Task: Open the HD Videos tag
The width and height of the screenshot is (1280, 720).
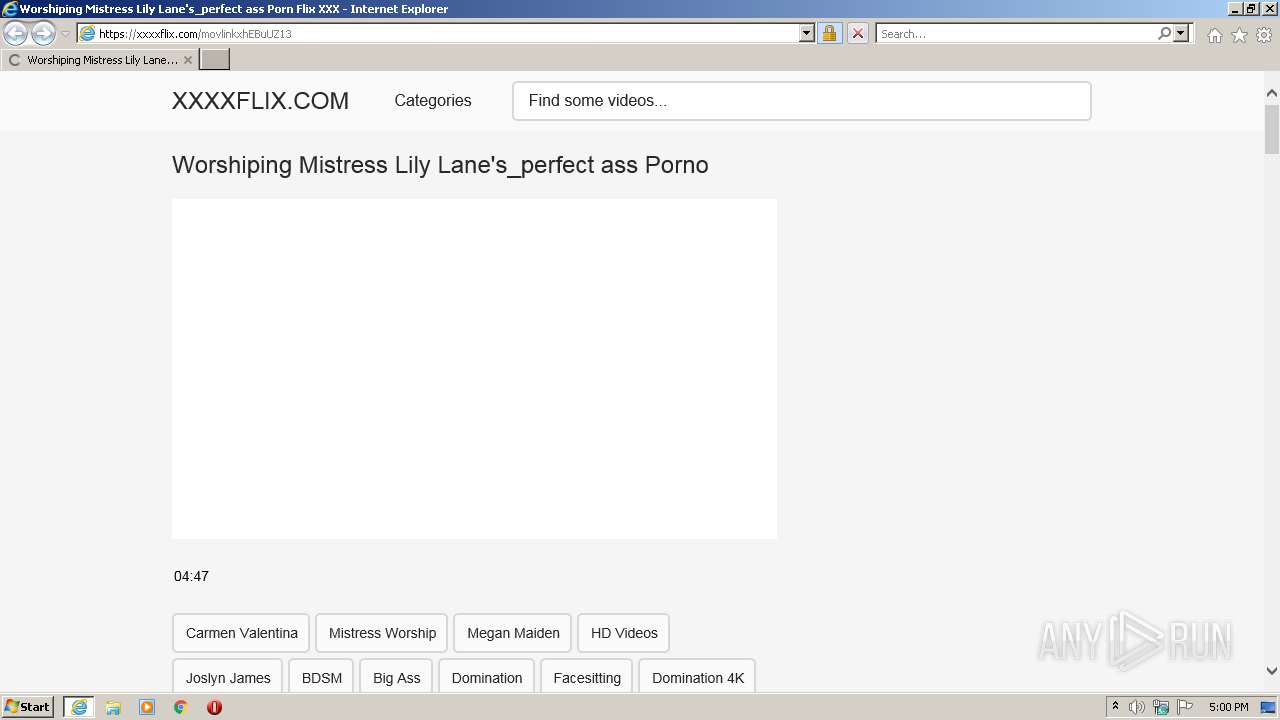Action: point(624,633)
